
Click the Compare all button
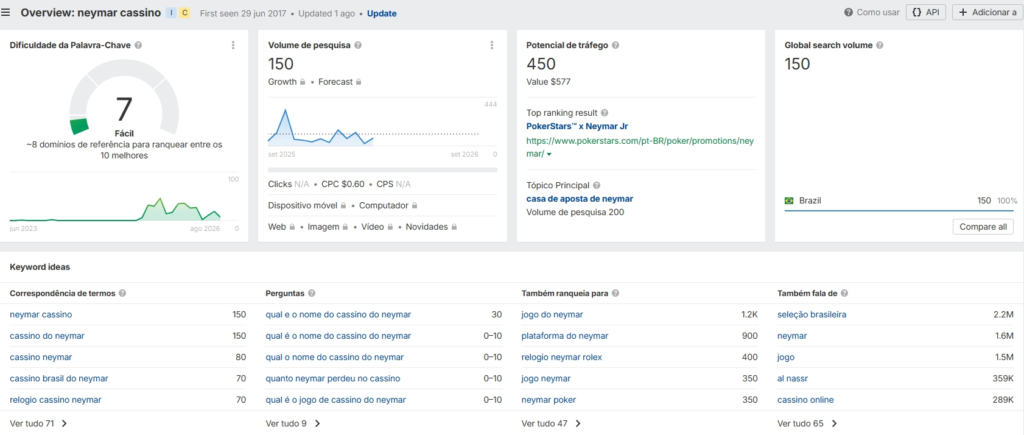tap(983, 227)
